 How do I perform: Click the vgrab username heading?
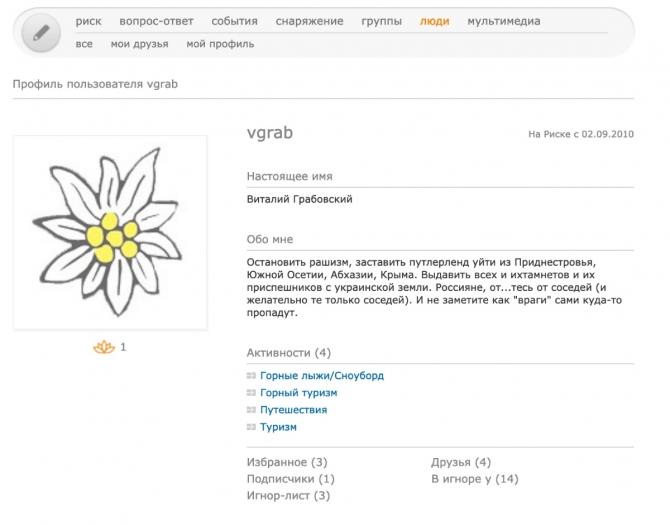pyautogui.click(x=270, y=133)
